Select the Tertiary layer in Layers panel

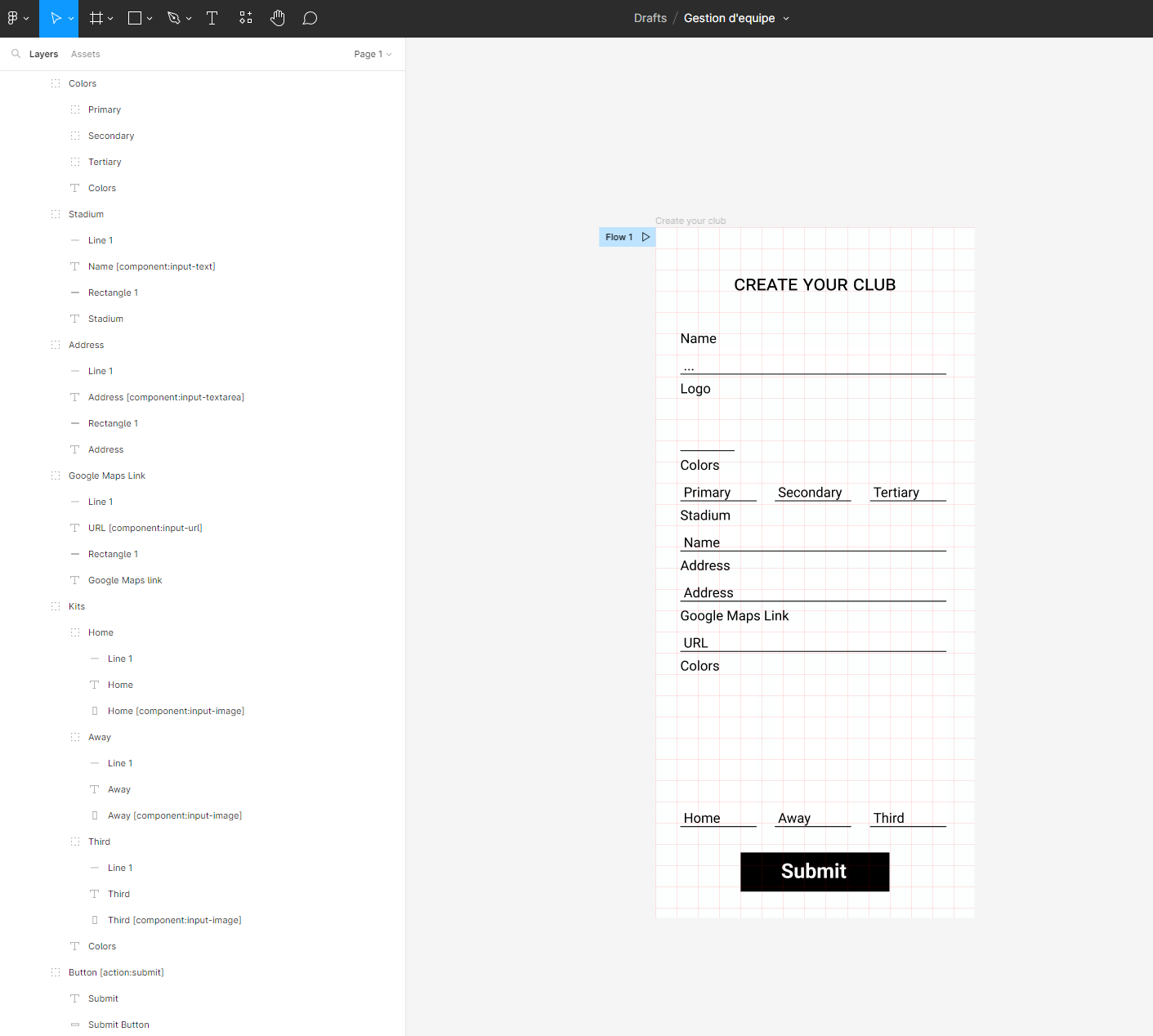(105, 162)
